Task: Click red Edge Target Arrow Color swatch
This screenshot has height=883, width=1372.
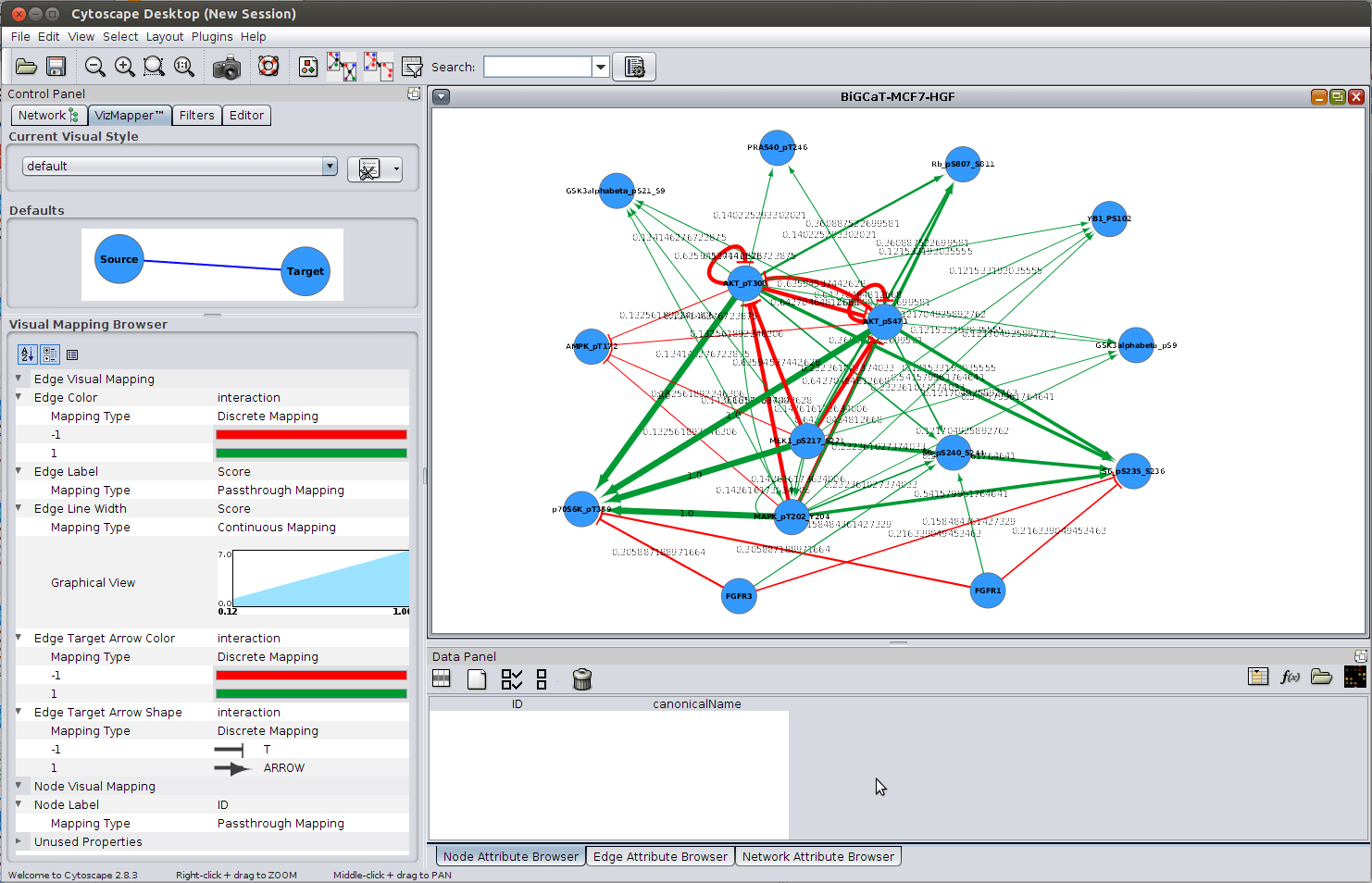Action: [311, 675]
